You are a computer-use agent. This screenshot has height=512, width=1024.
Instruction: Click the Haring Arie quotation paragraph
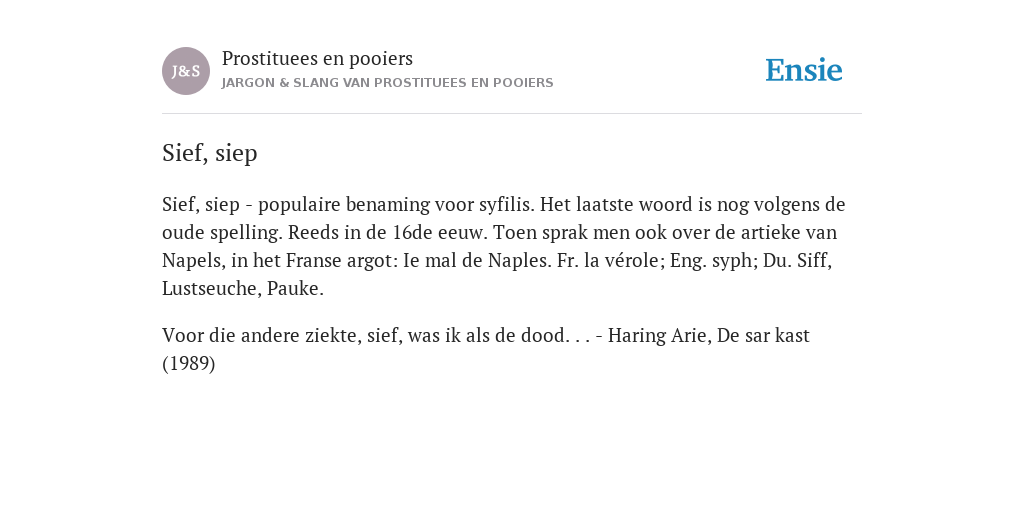[x=486, y=349]
